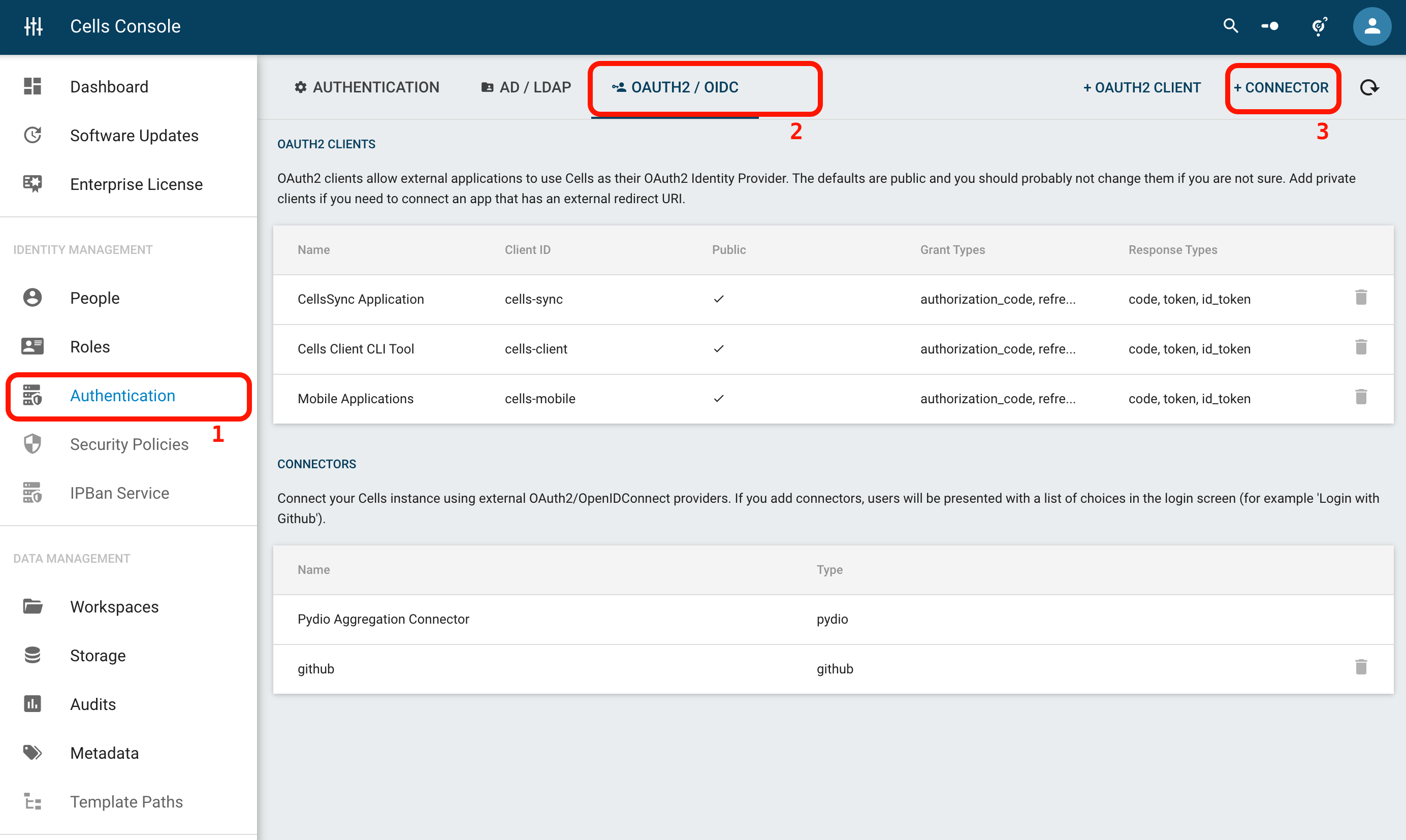This screenshot has height=840, width=1406.
Task: Click the Storage database icon
Action: click(33, 655)
